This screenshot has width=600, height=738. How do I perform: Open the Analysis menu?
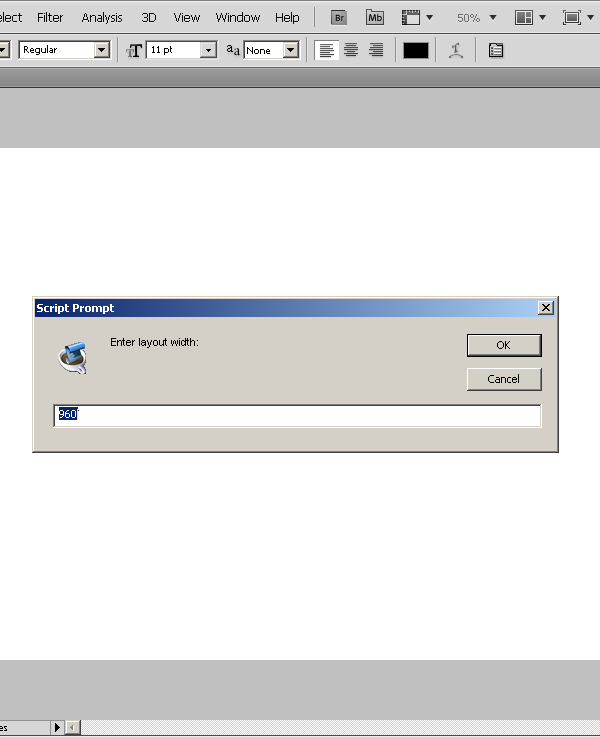[x=102, y=18]
